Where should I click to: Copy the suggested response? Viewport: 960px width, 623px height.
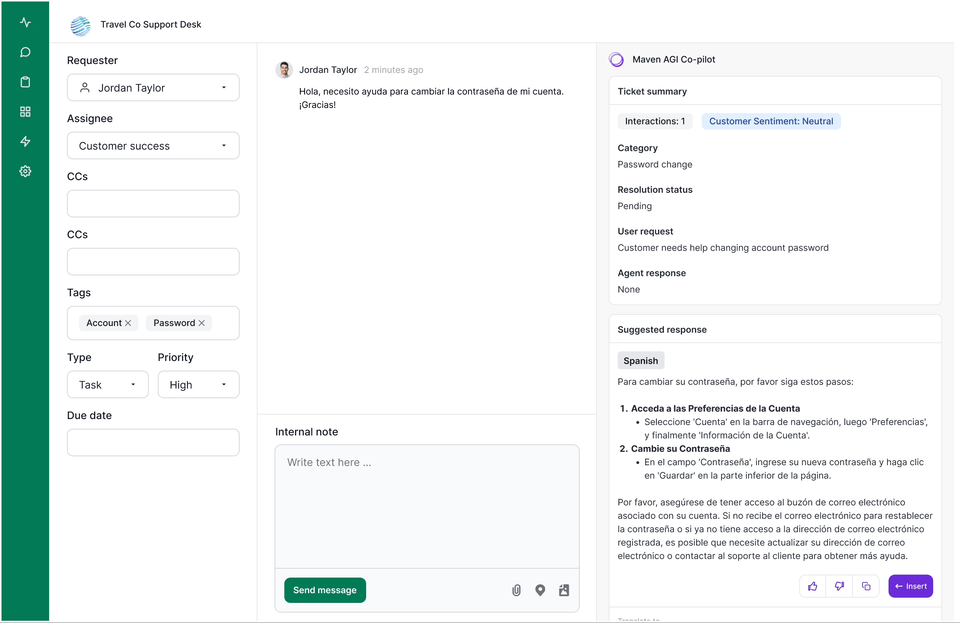pos(866,586)
